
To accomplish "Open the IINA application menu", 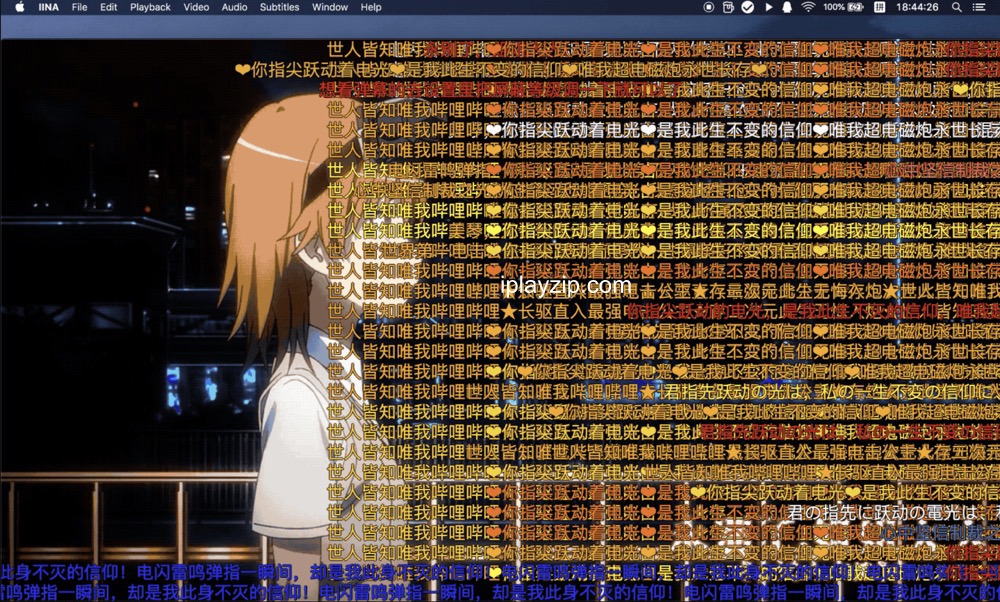I will click(48, 7).
